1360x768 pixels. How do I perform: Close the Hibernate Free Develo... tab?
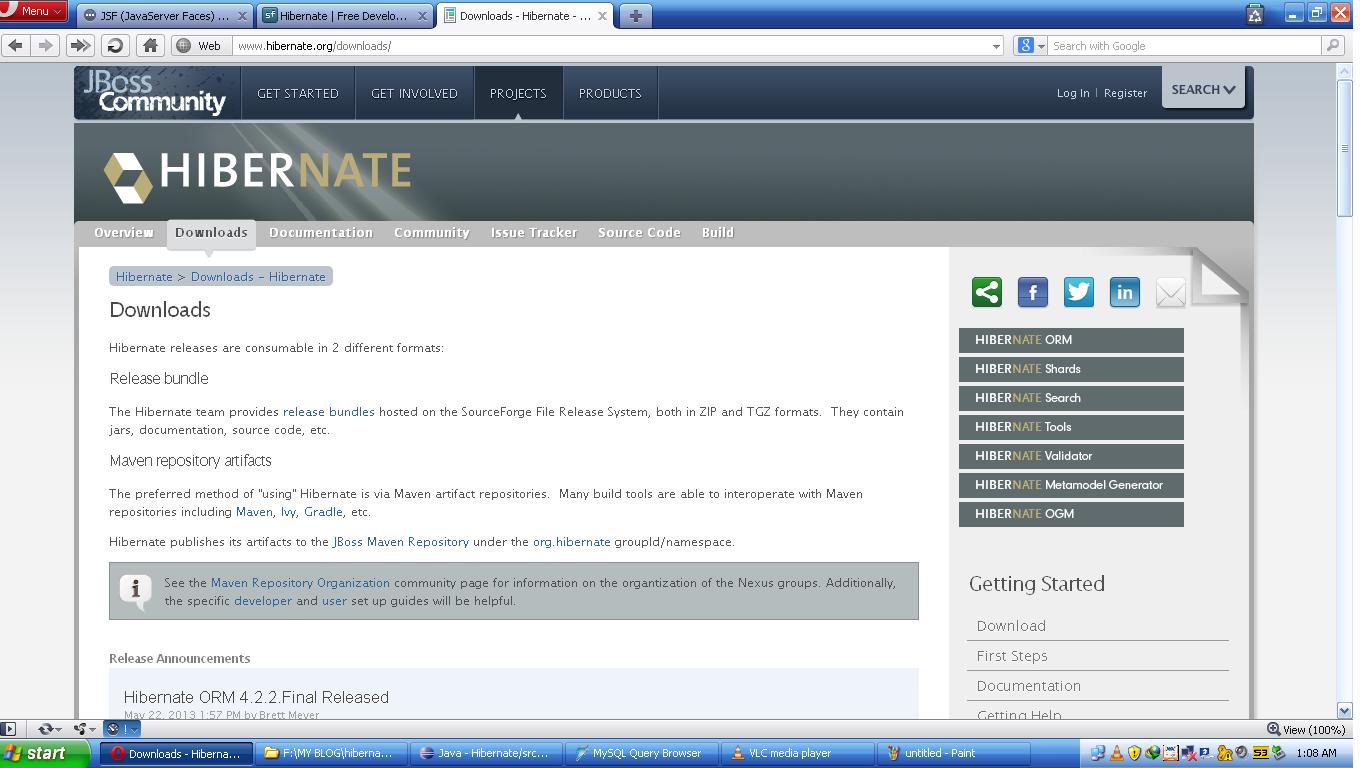click(422, 16)
